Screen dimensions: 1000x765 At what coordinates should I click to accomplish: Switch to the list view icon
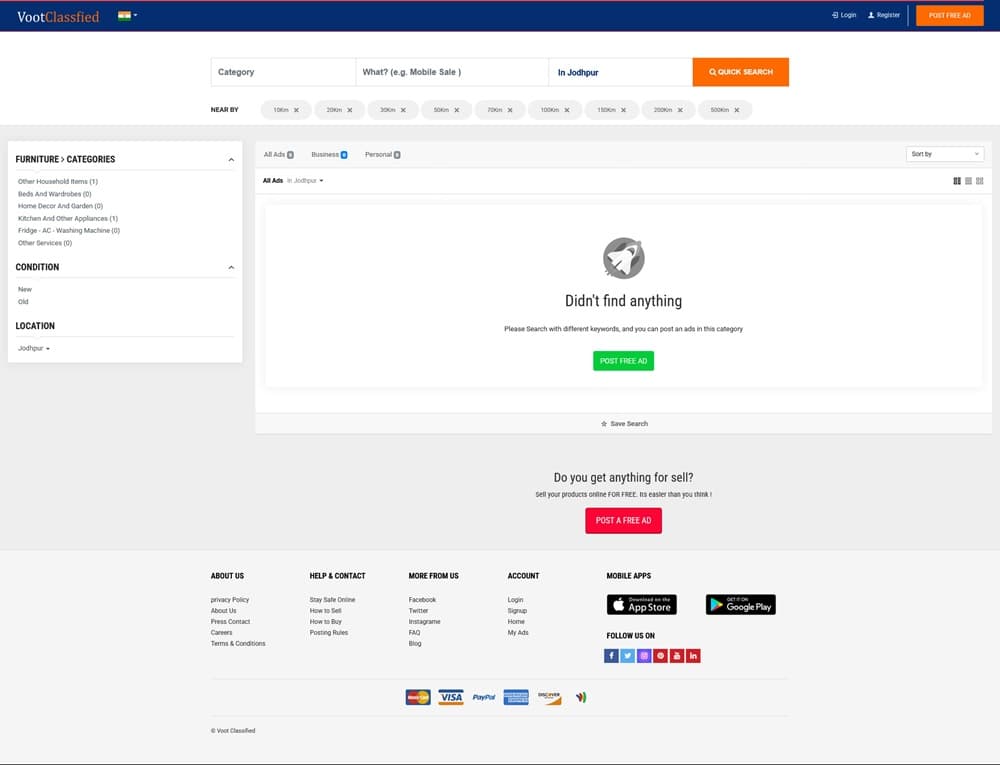tap(968, 181)
